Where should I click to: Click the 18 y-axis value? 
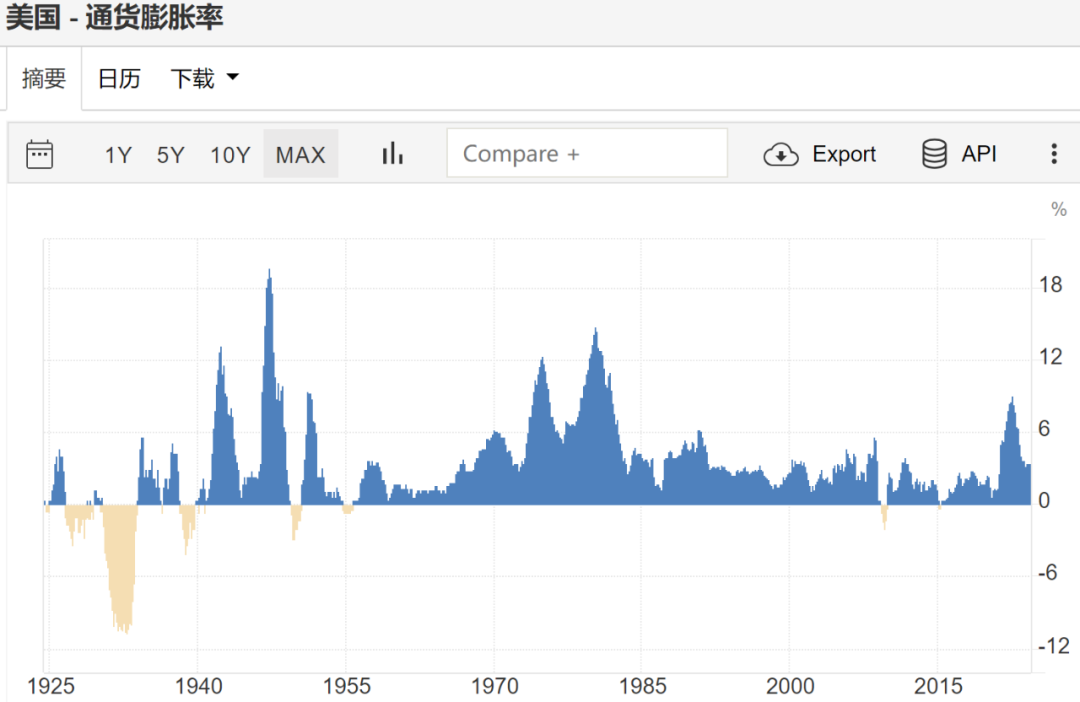[1050, 285]
